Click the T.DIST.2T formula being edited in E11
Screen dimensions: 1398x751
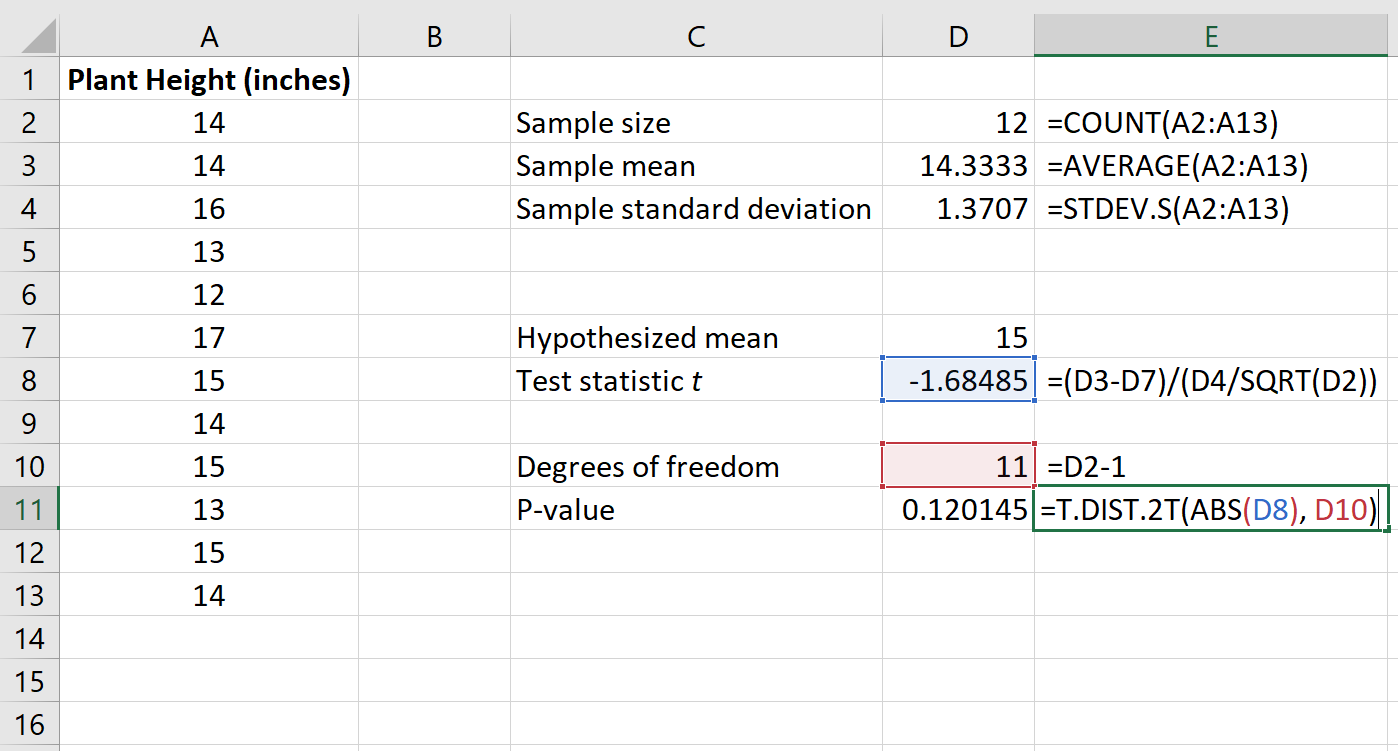[1209, 509]
